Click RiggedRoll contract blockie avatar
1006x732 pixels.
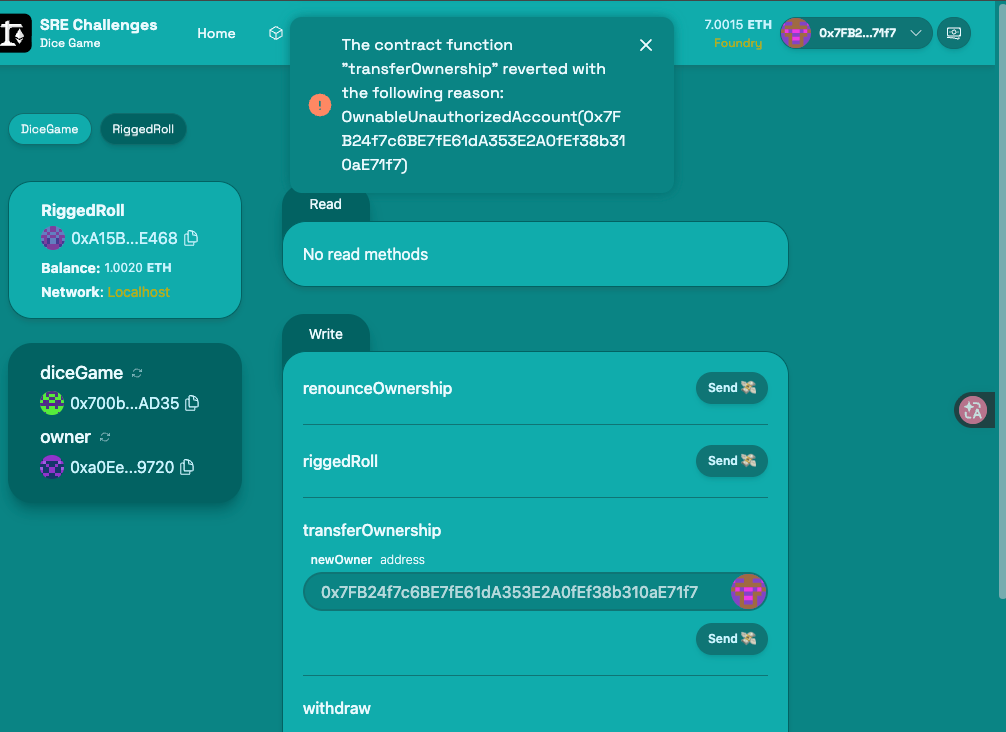point(53,238)
